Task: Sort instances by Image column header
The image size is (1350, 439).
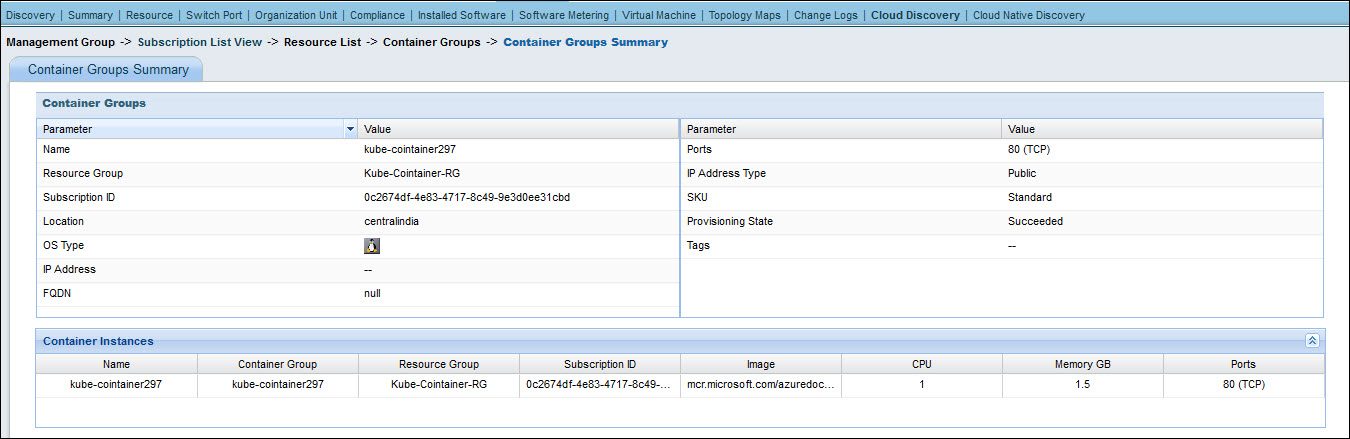Action: pos(760,364)
